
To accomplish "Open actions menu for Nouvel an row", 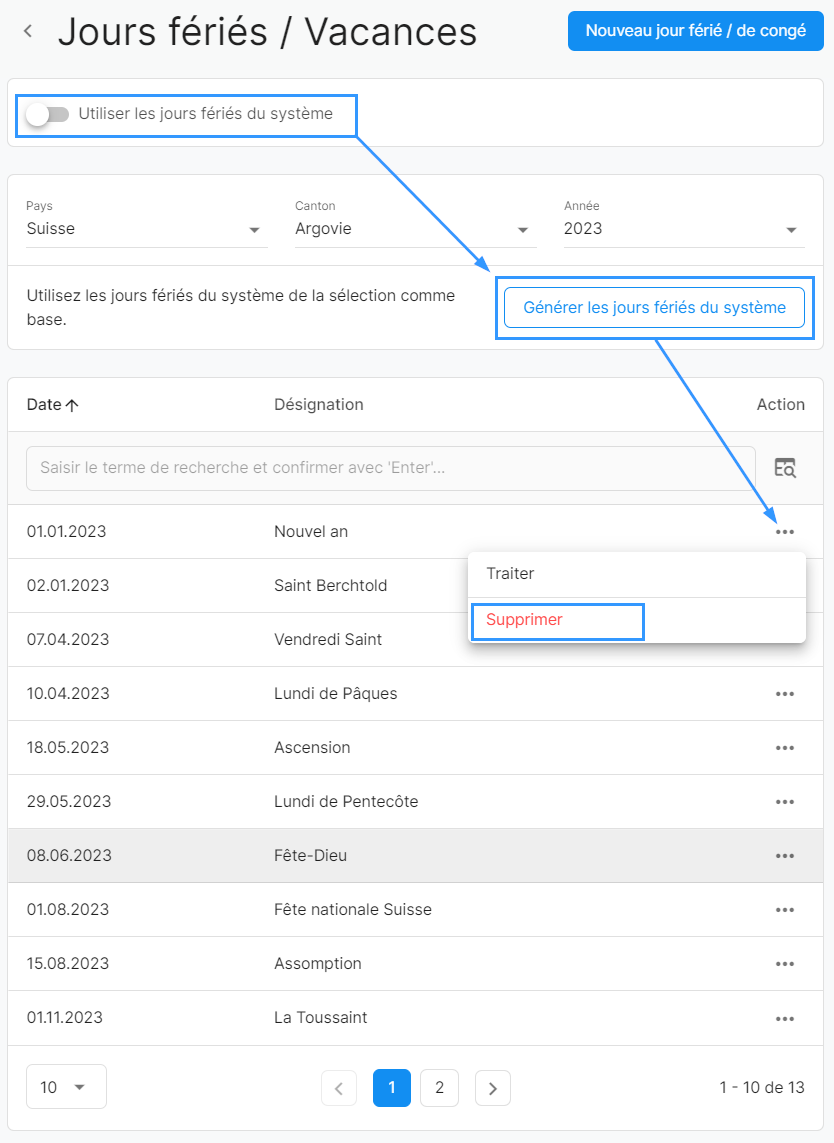I will click(785, 532).
